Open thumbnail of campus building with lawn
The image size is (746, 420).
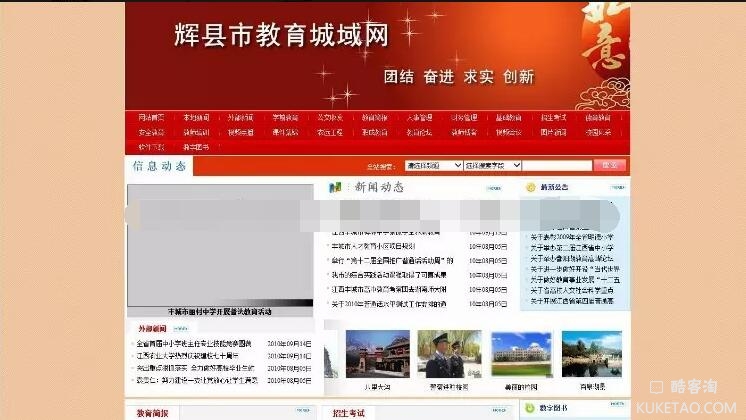[x=521, y=353]
